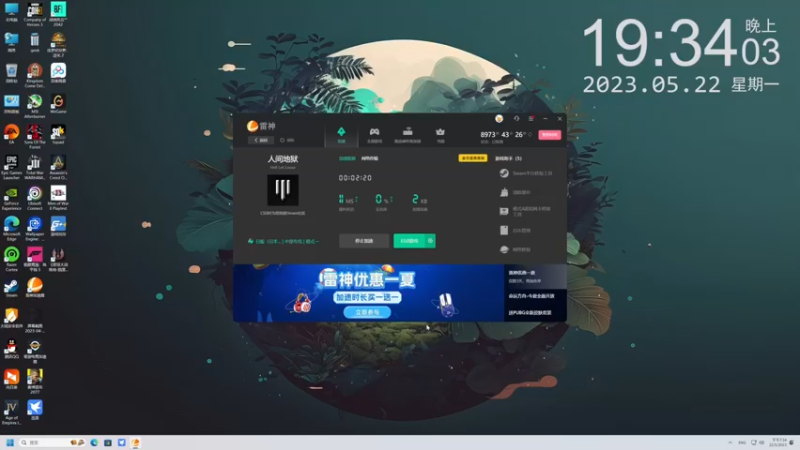Open the Company of Heroes 3 desktop icon
Image resolution: width=800 pixels, height=450 pixels.
click(x=35, y=14)
